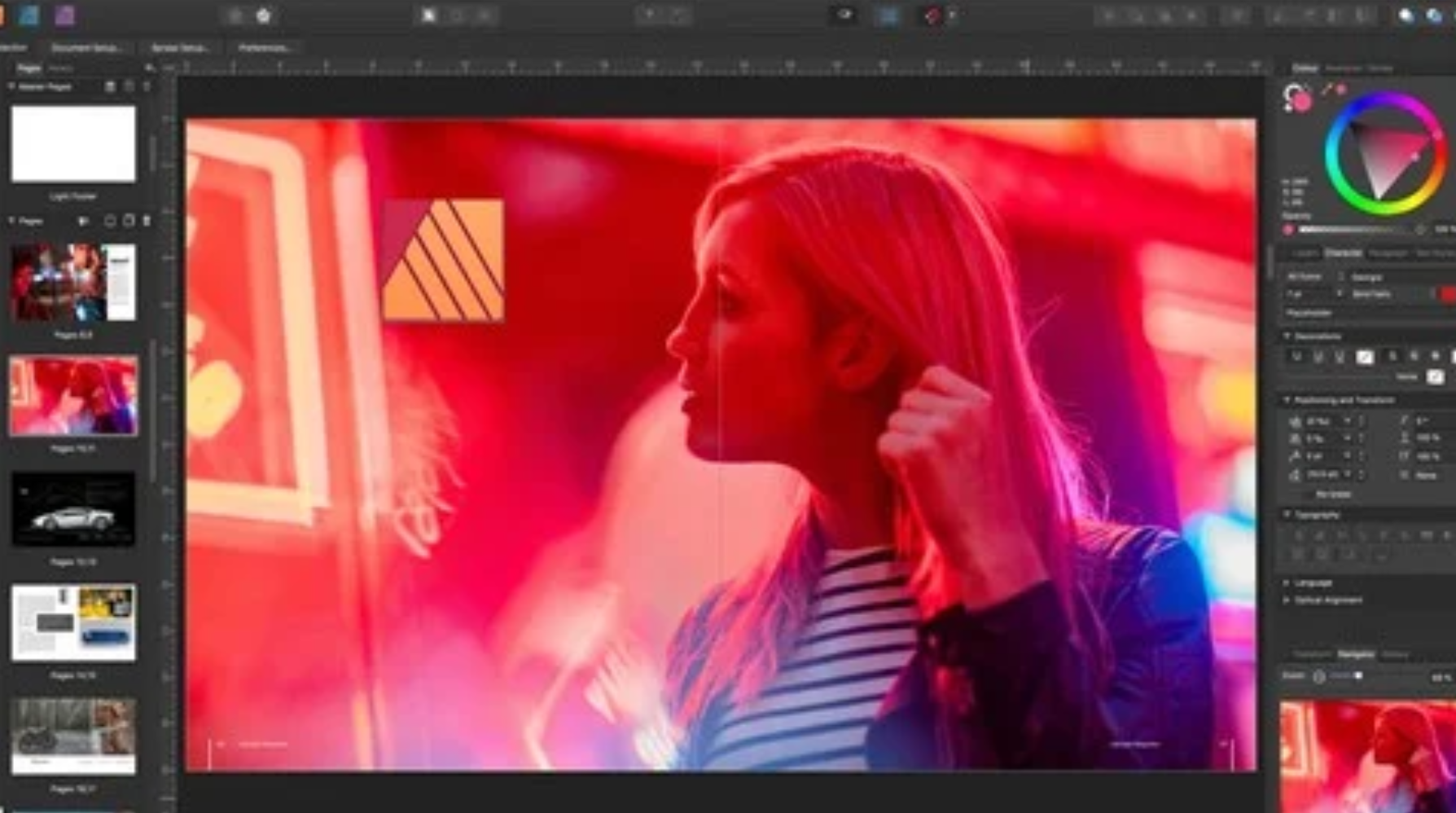The width and height of the screenshot is (1456, 813).
Task: Adjust the Opacity slider
Action: pos(1352,229)
